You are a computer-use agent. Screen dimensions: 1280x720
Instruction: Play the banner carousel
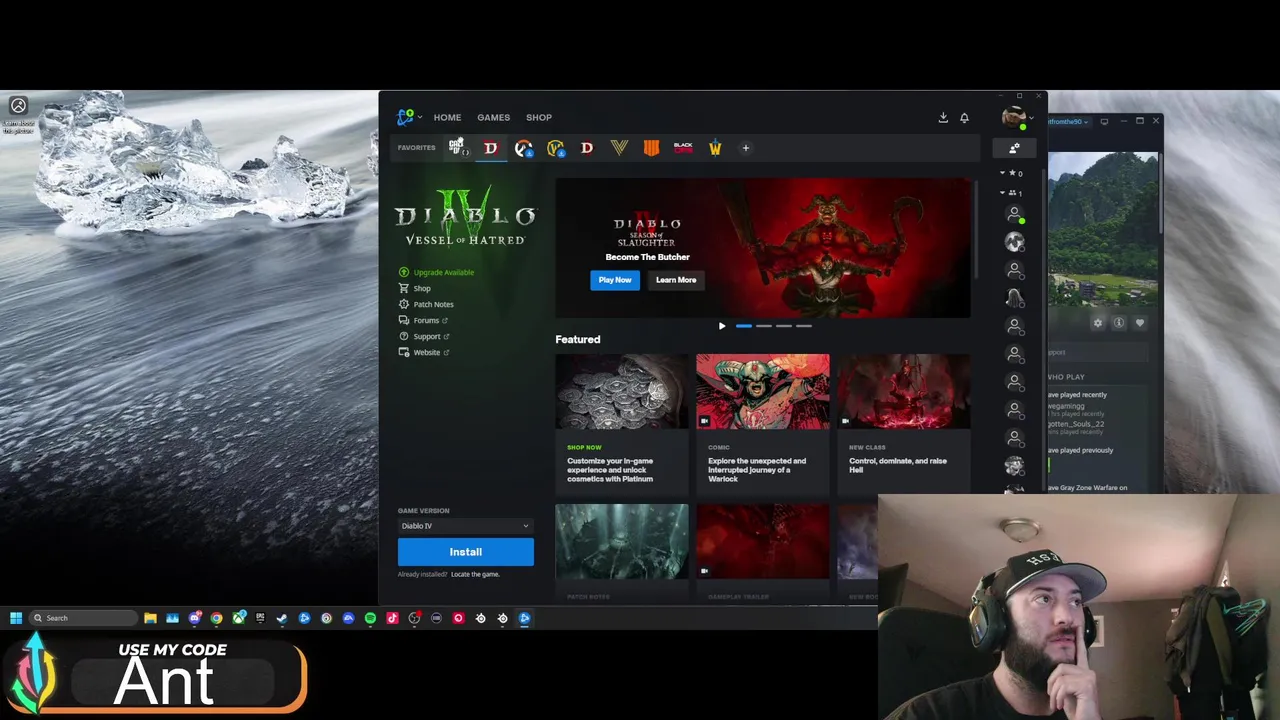[722, 326]
